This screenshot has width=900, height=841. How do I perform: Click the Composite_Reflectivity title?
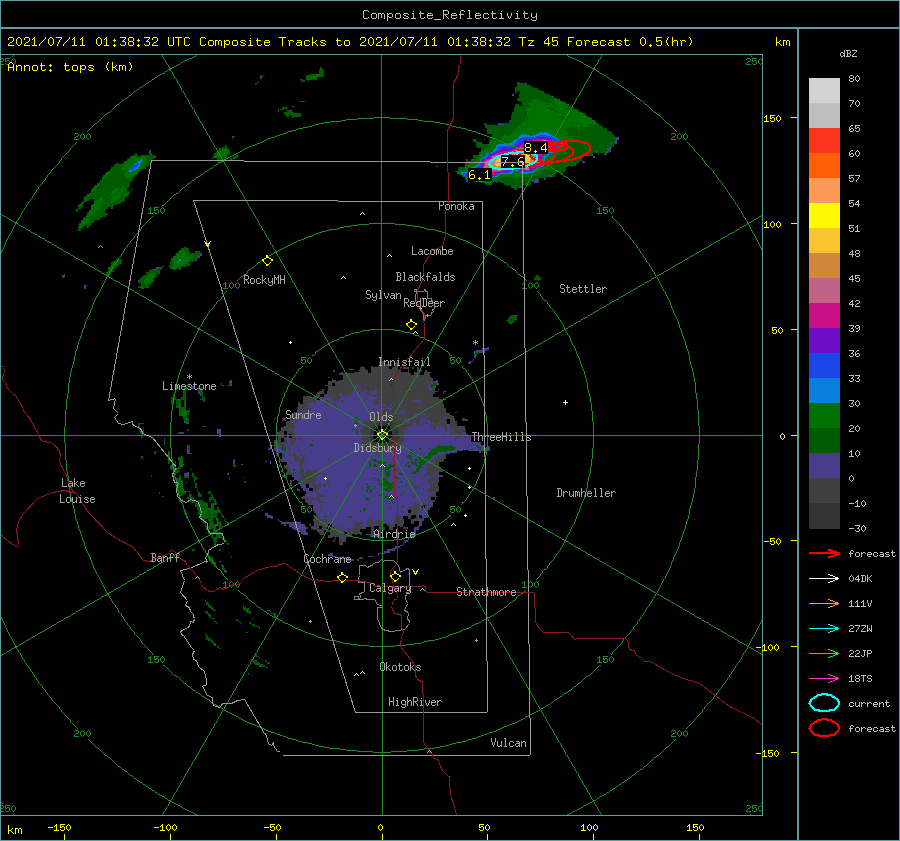(x=450, y=15)
